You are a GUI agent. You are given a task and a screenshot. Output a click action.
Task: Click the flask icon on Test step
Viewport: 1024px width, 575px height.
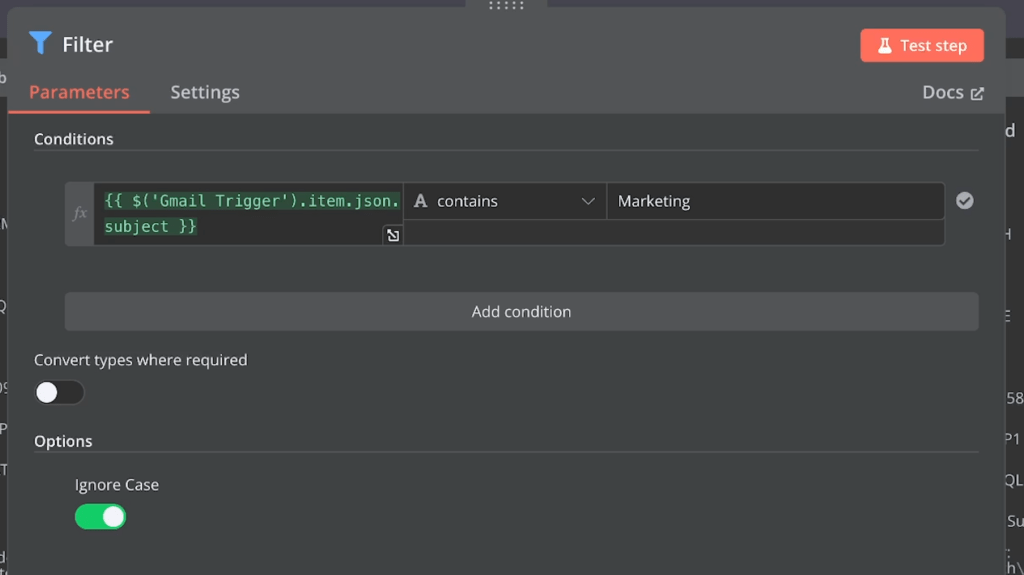coord(884,45)
